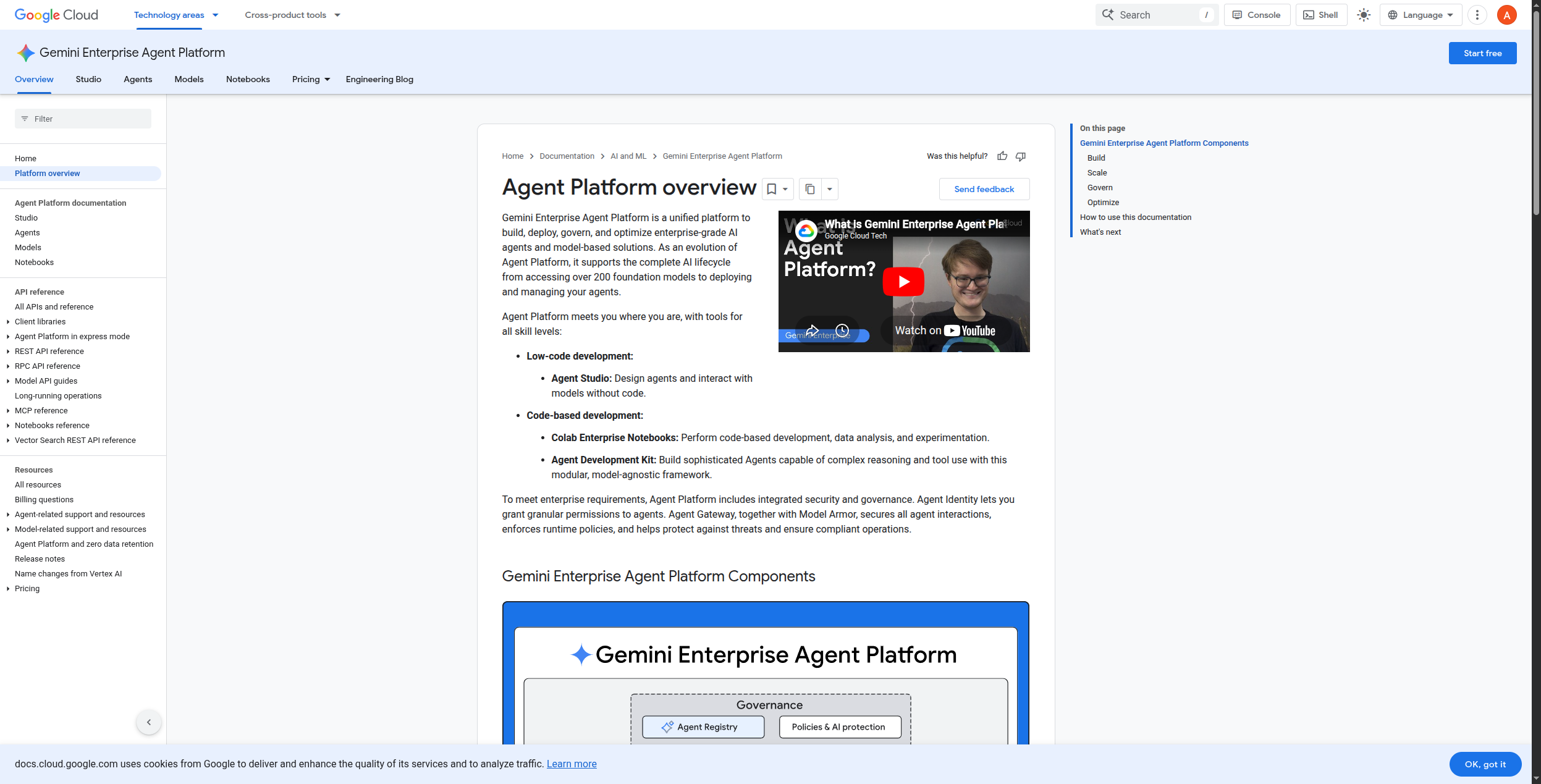
Task: Click the Filter icon in sidebar filter box
Action: 25,119
